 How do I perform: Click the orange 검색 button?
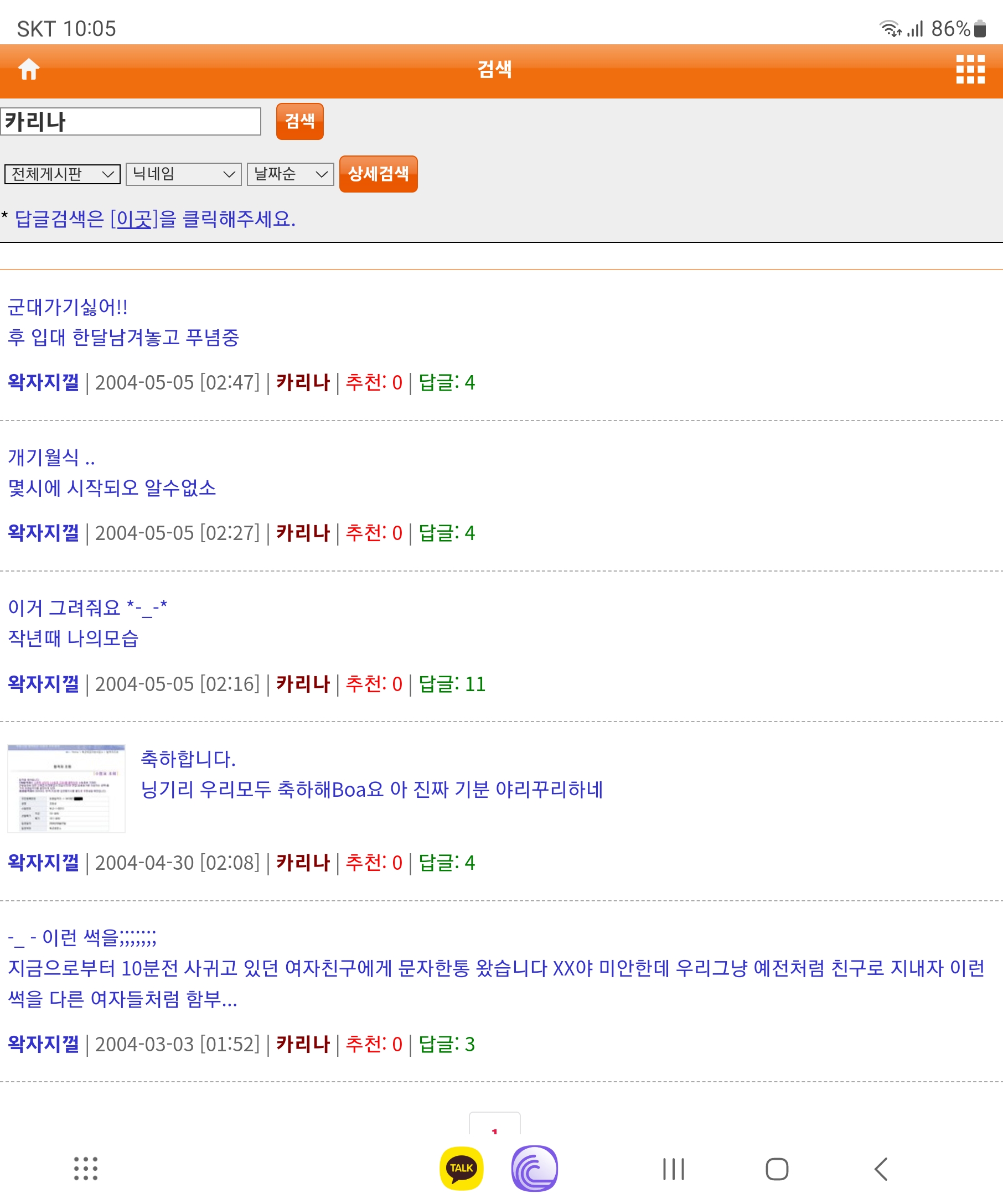point(299,121)
